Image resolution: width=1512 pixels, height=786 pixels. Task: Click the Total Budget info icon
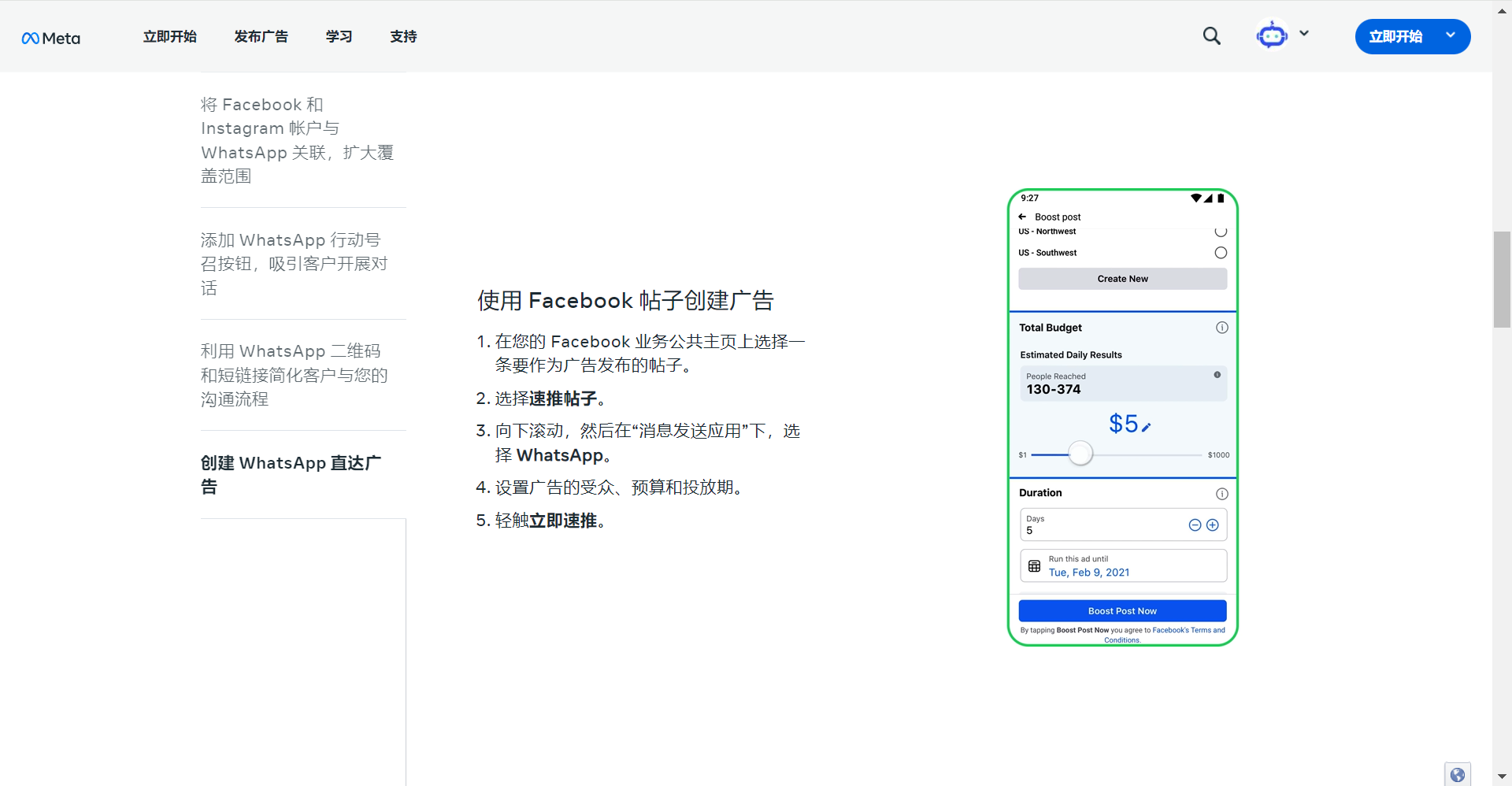[1221, 328]
